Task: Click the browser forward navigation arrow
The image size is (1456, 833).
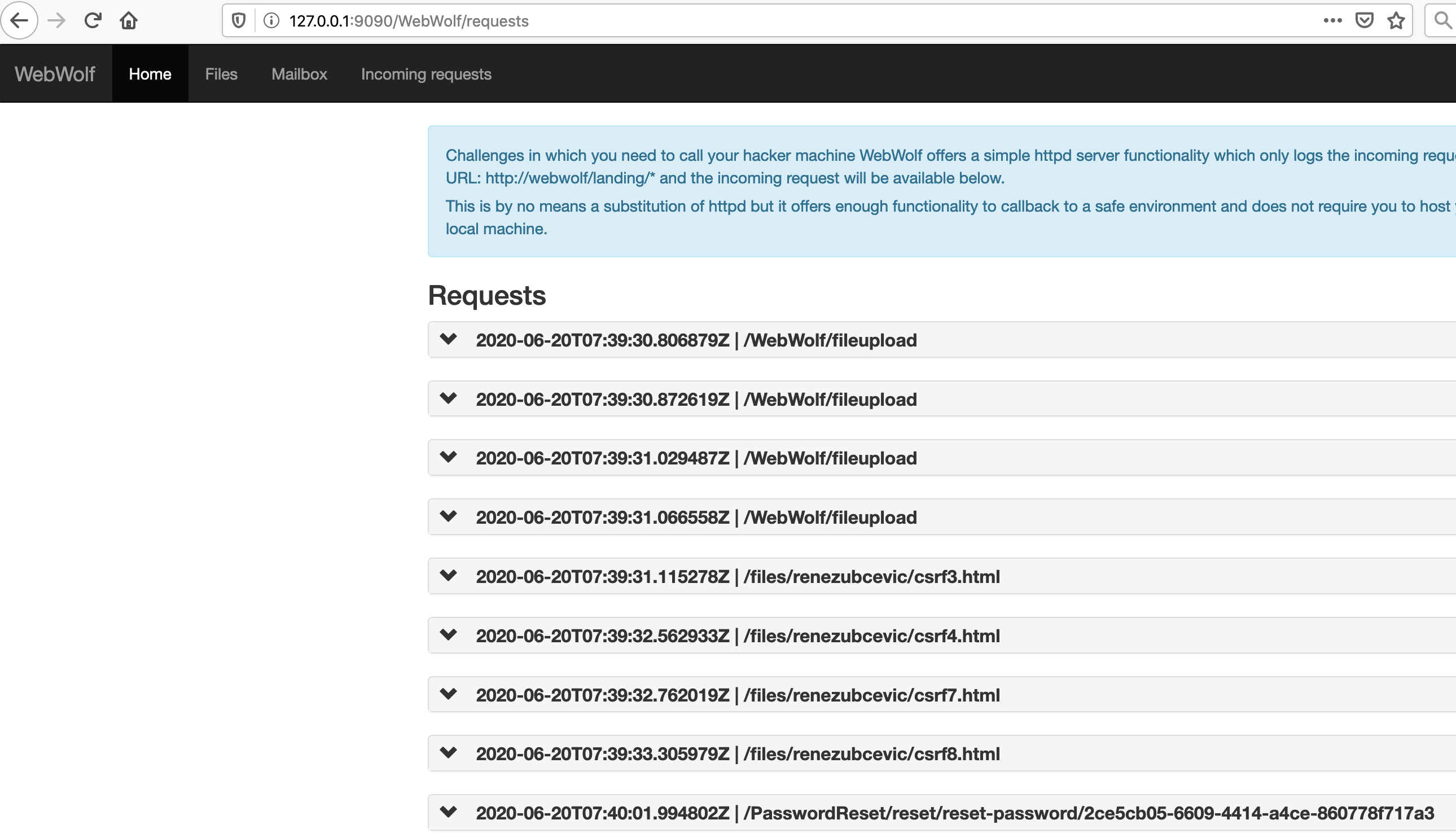Action: coord(55,20)
